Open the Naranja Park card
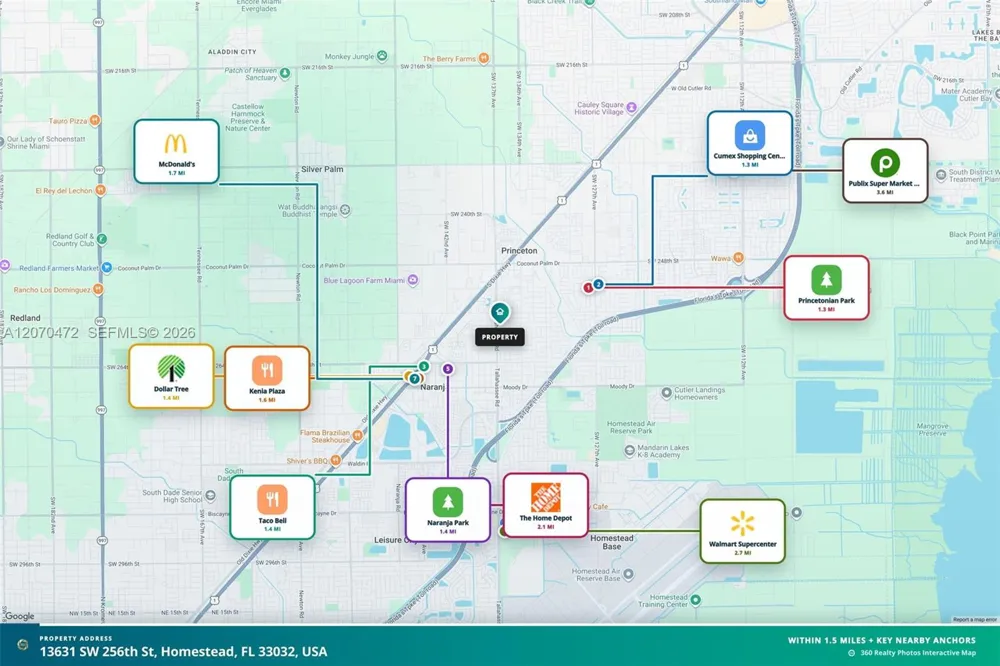Screen dimensions: 1000x666 [x=448, y=510]
